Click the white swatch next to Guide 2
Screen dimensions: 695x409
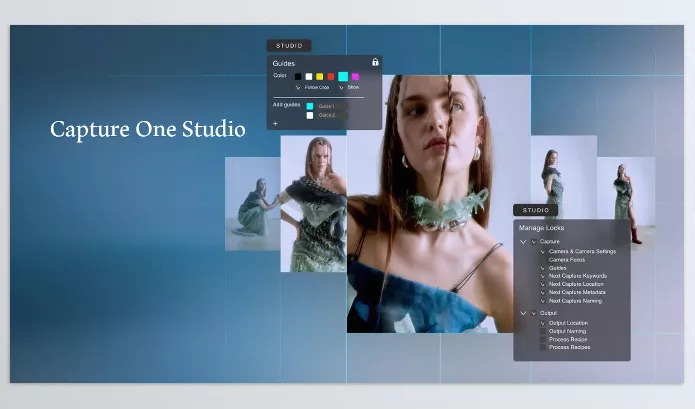(x=310, y=115)
